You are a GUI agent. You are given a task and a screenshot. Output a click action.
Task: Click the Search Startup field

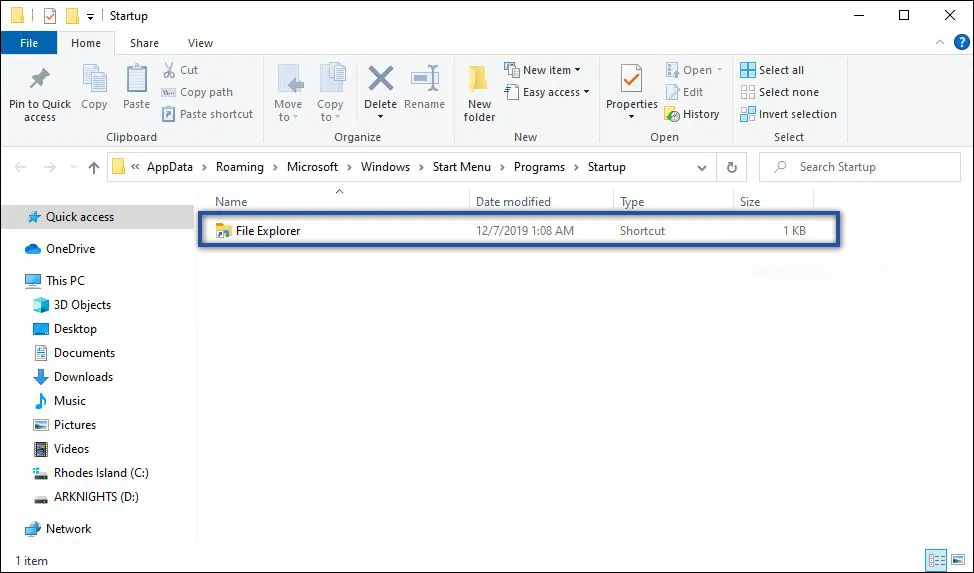[860, 167]
